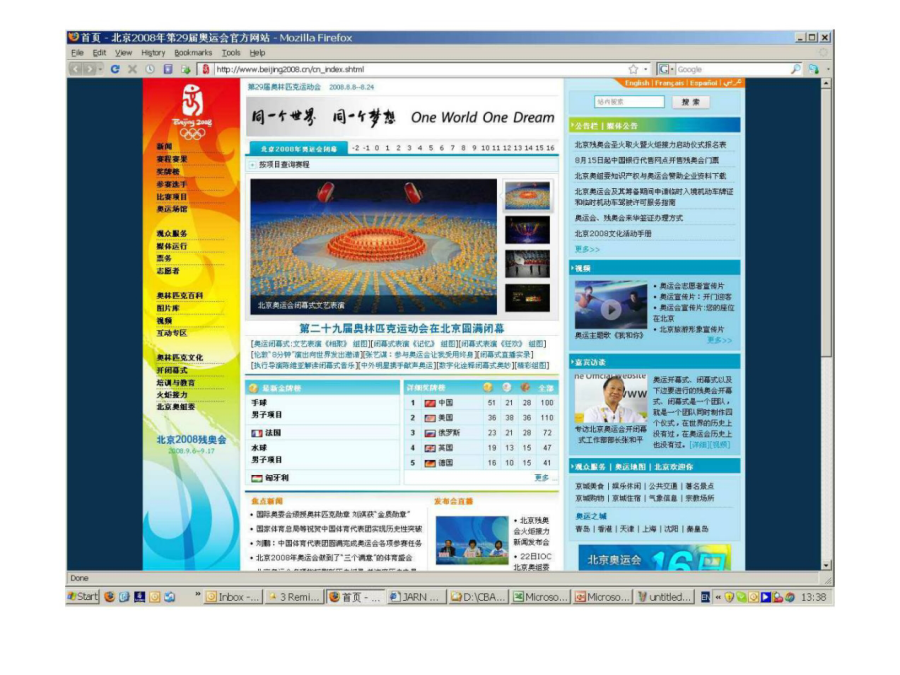Click the site identity icon in address bar
This screenshot has height=675, width=900.
pyautogui.click(x=206, y=69)
